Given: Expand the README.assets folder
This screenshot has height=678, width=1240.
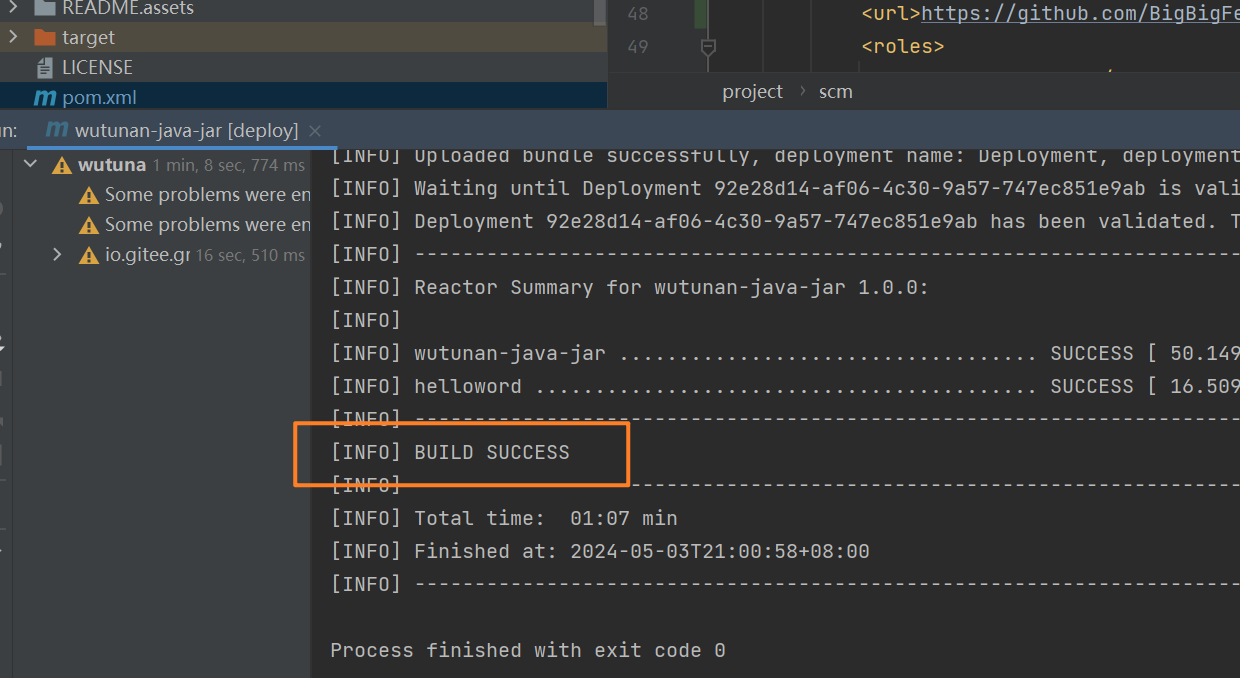Looking at the screenshot, I should pyautogui.click(x=13, y=9).
